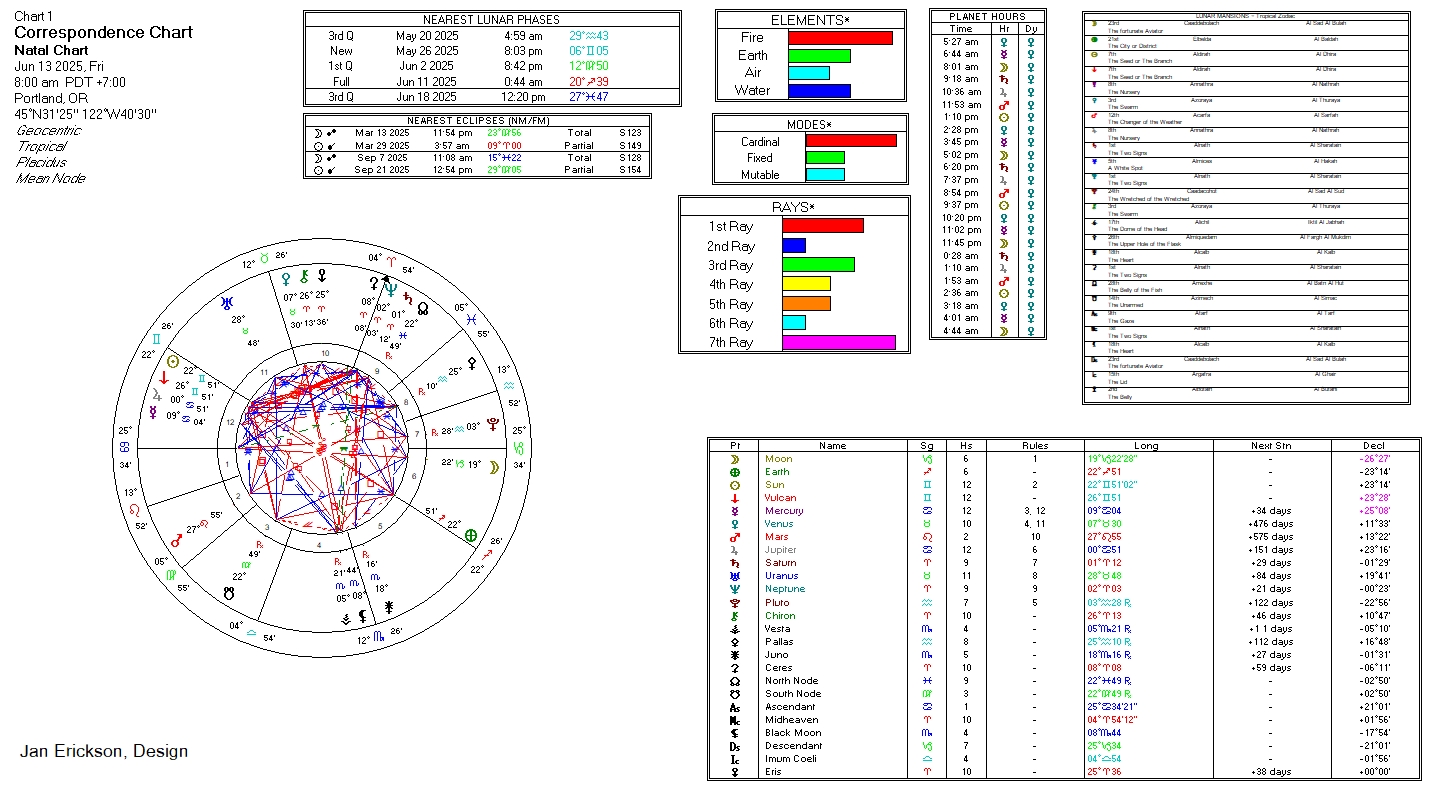Click the Moon crescent on the wheel's right side
Image resolution: width=1437 pixels, height=789 pixels.
493,465
